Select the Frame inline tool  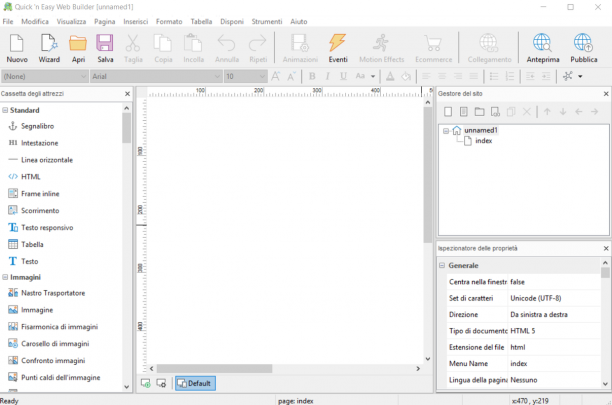click(34, 194)
